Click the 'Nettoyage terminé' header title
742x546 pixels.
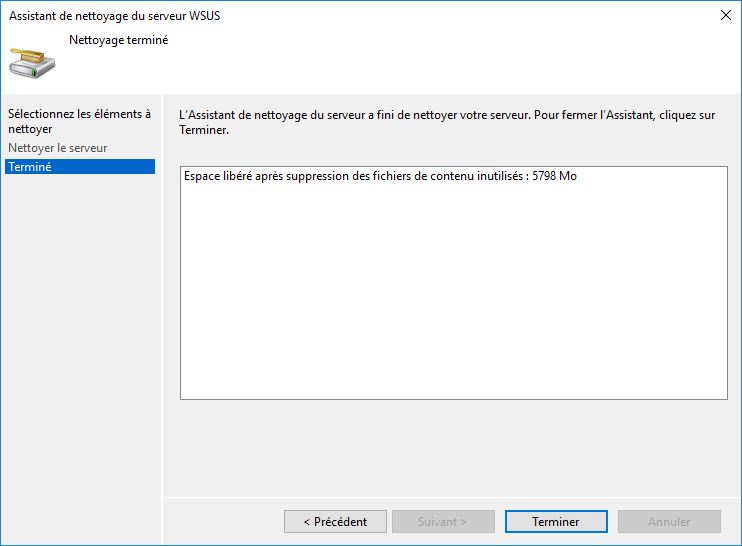[x=118, y=41]
